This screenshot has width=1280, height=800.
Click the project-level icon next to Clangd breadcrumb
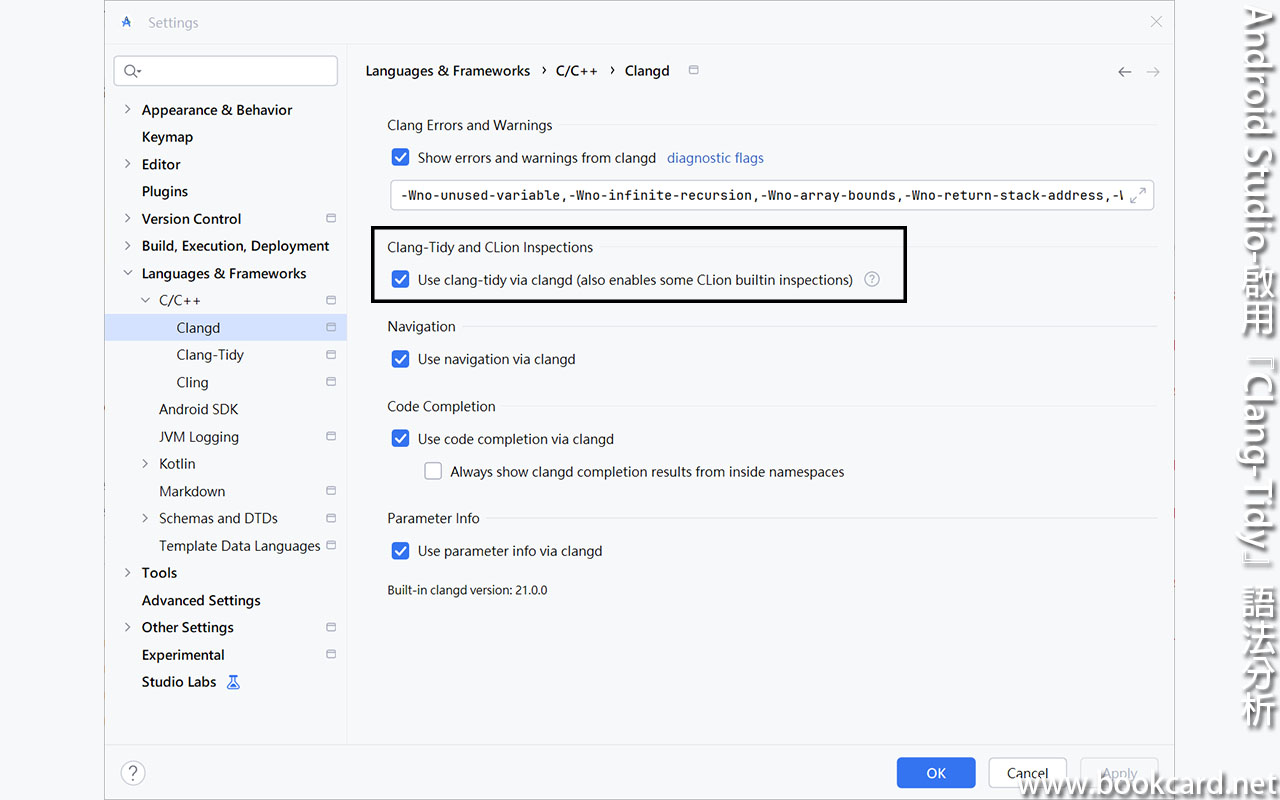(694, 70)
